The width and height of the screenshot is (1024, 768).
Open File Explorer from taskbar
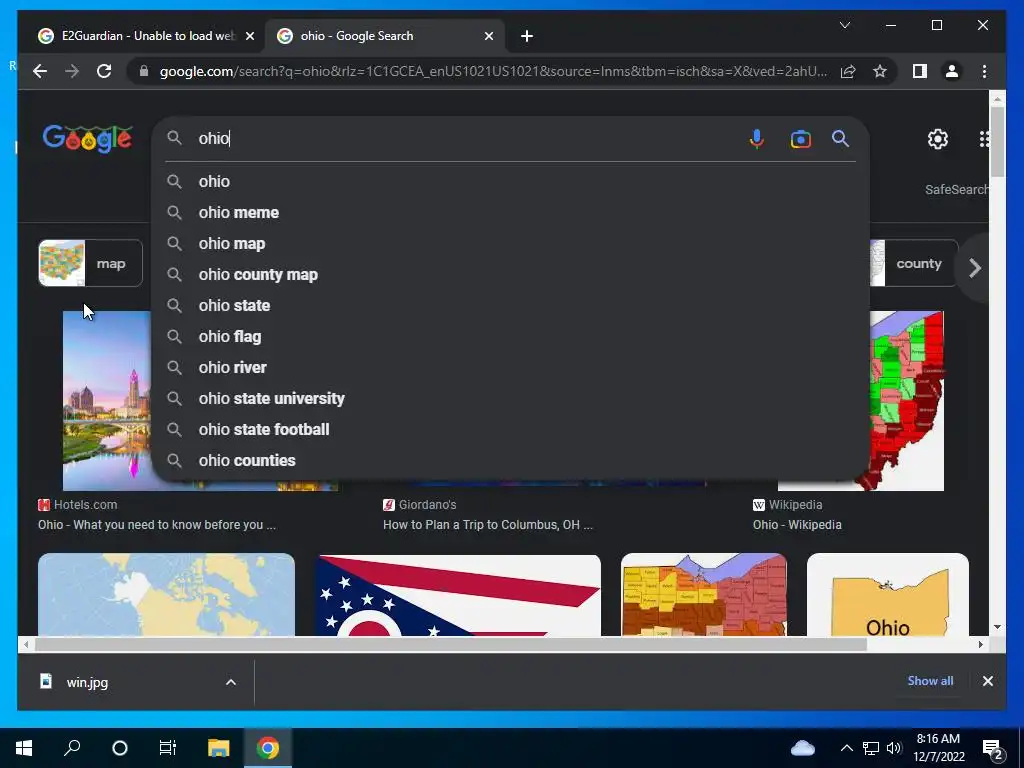pos(219,748)
